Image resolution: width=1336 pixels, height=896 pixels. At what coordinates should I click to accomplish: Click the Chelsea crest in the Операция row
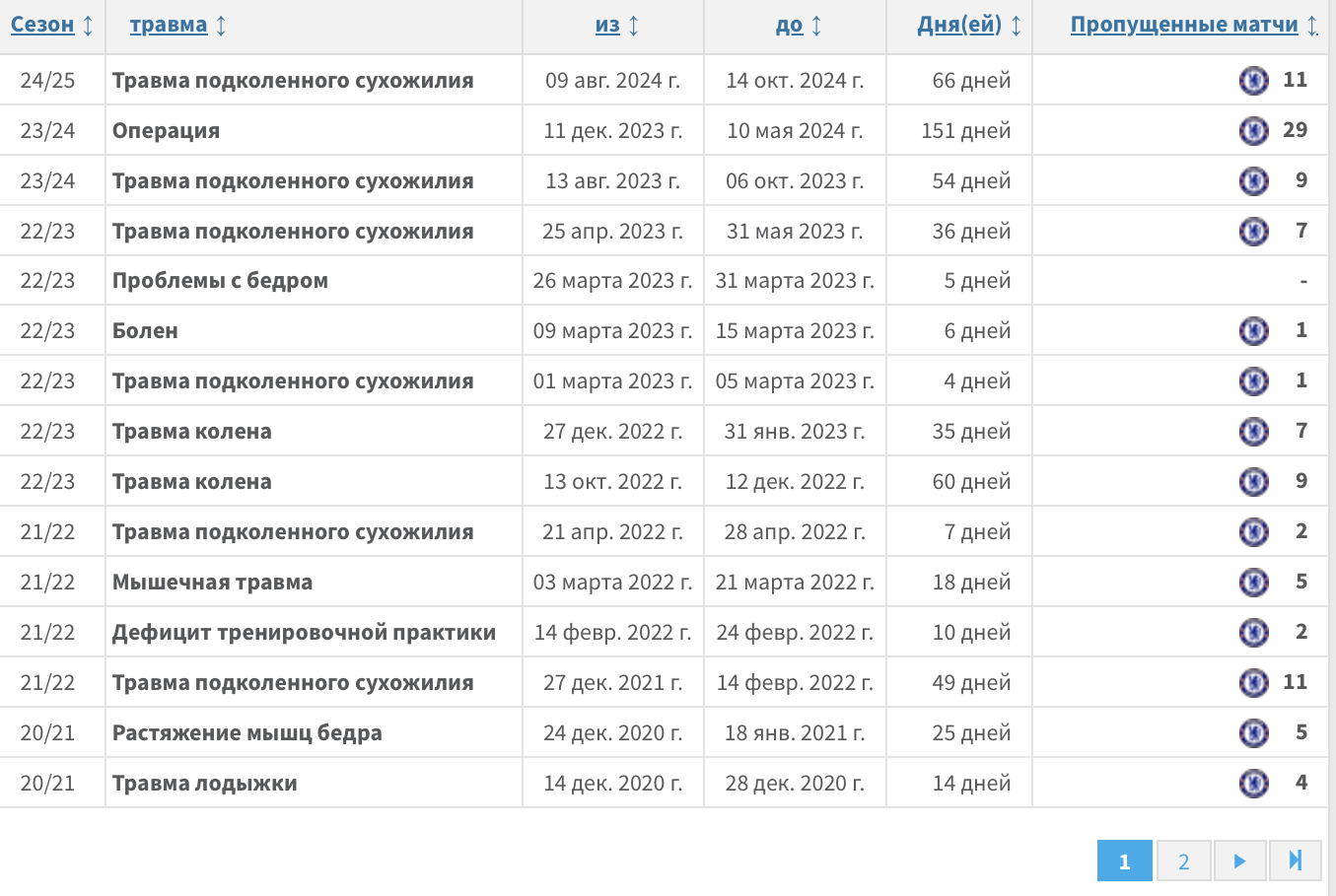[x=1253, y=130]
